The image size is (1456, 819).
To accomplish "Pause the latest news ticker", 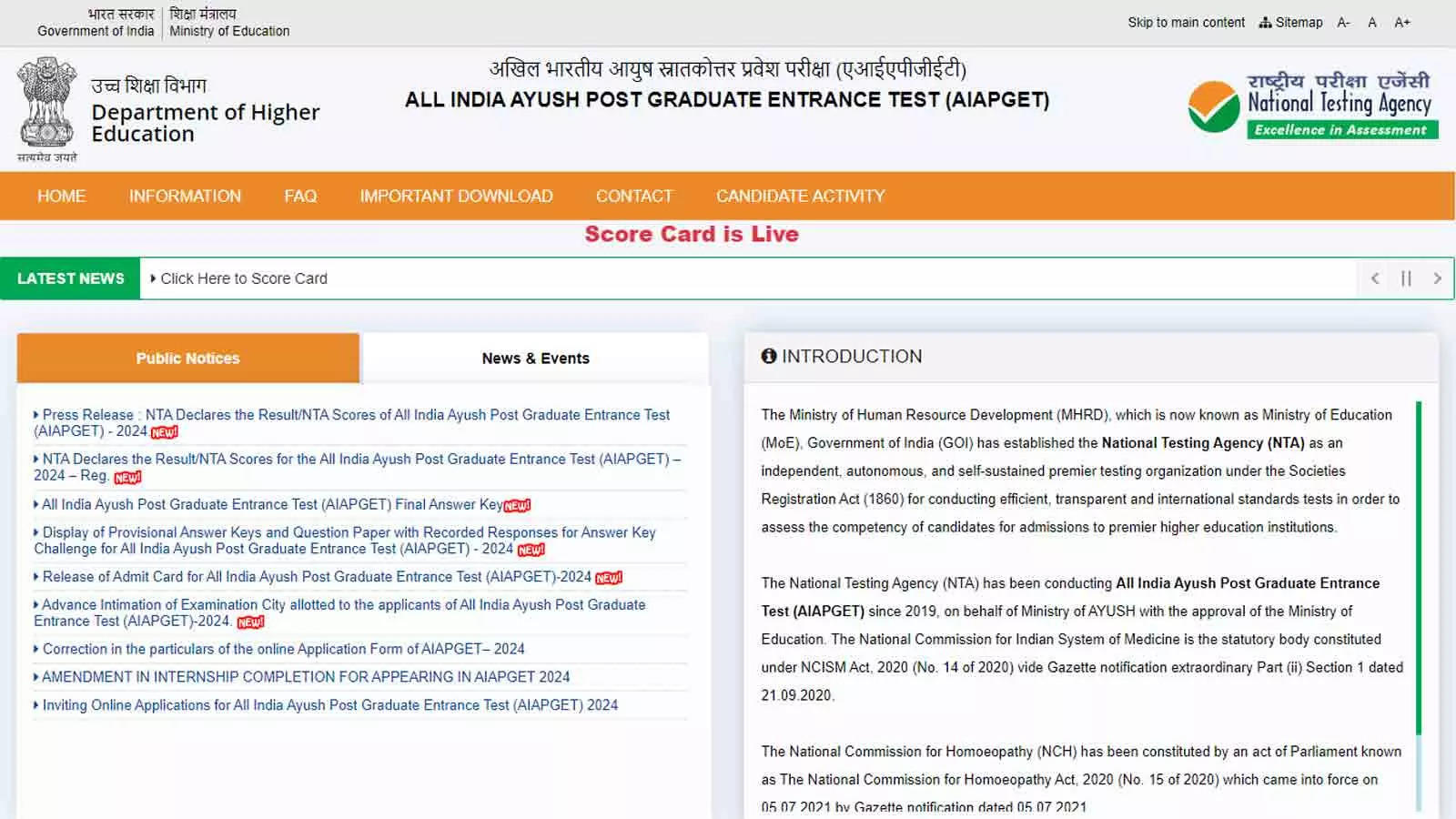I will pyautogui.click(x=1406, y=278).
